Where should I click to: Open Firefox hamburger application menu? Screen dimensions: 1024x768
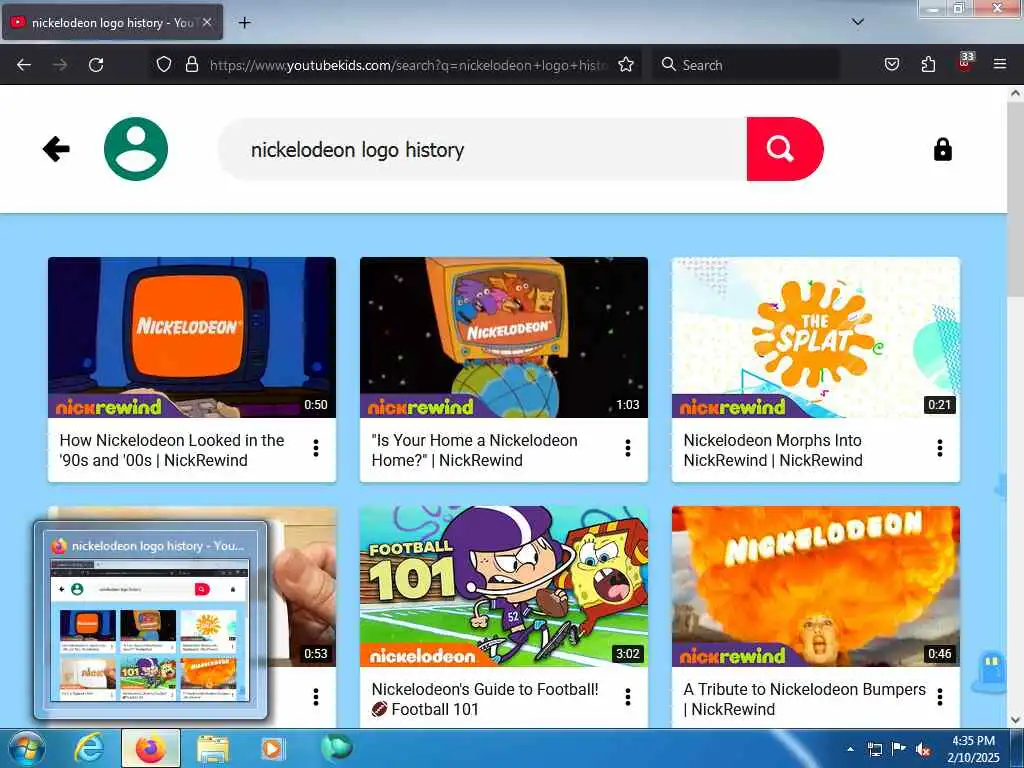[1000, 64]
